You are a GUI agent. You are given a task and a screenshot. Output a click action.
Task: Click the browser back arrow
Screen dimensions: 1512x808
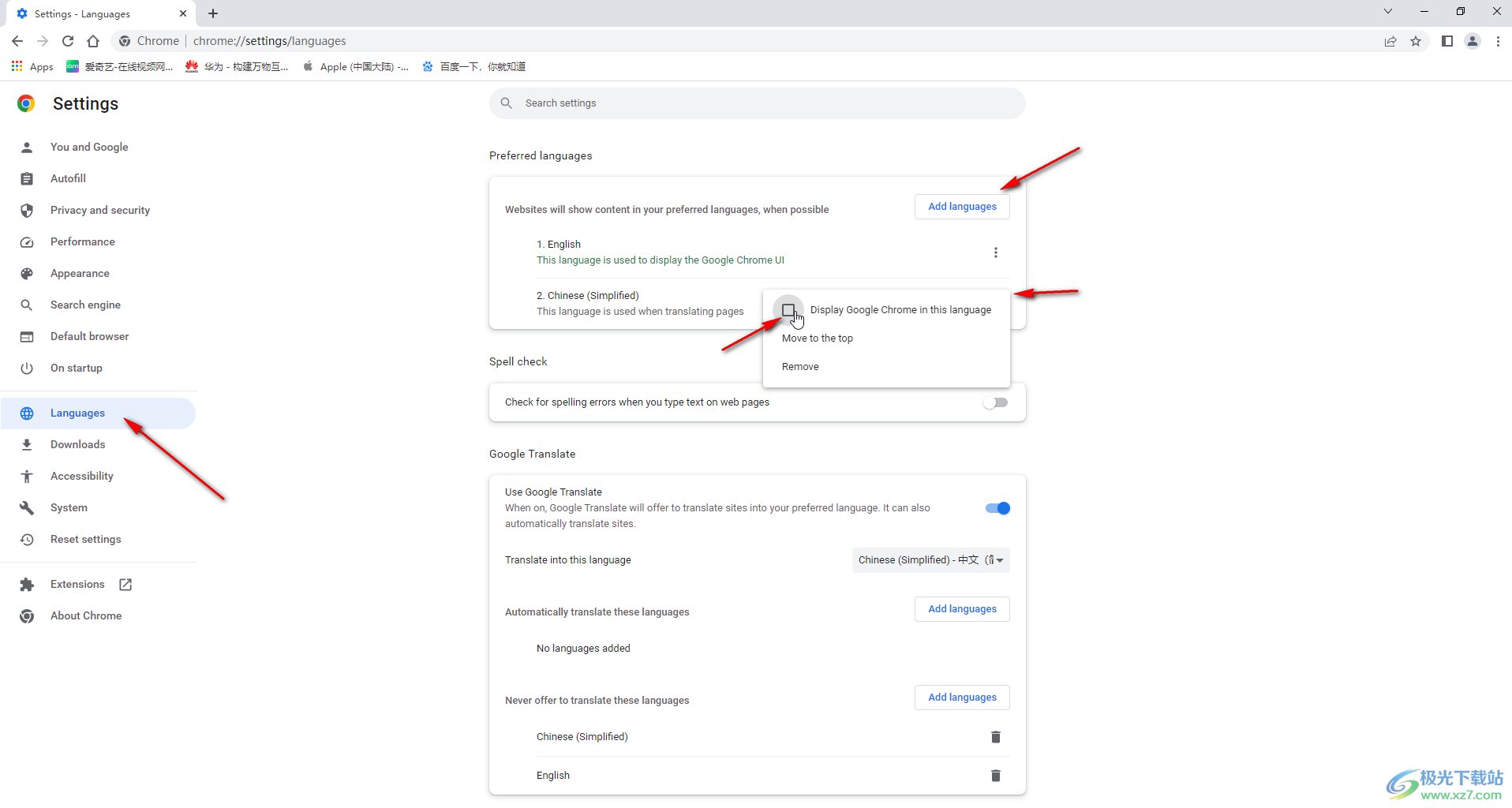click(x=17, y=41)
